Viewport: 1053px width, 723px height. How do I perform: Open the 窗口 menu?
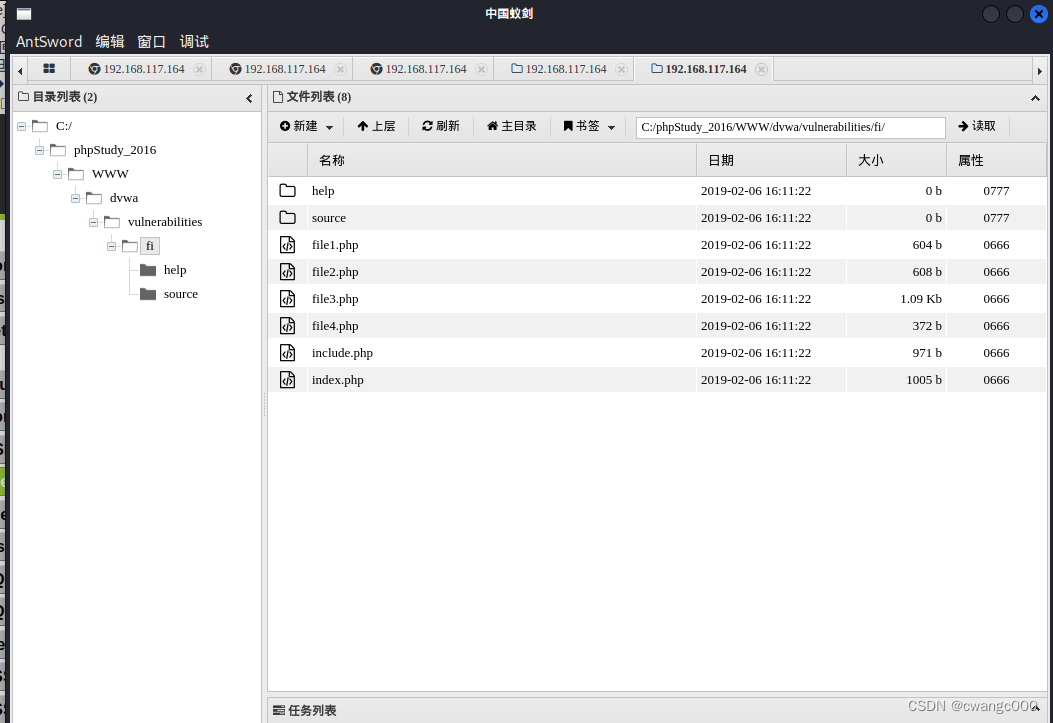pyautogui.click(x=151, y=42)
